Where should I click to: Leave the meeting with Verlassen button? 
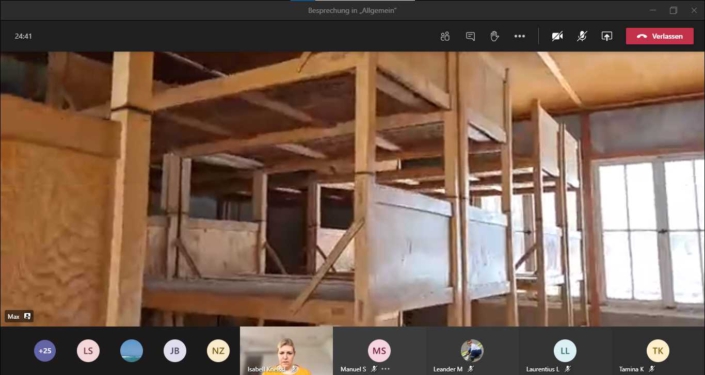(660, 36)
